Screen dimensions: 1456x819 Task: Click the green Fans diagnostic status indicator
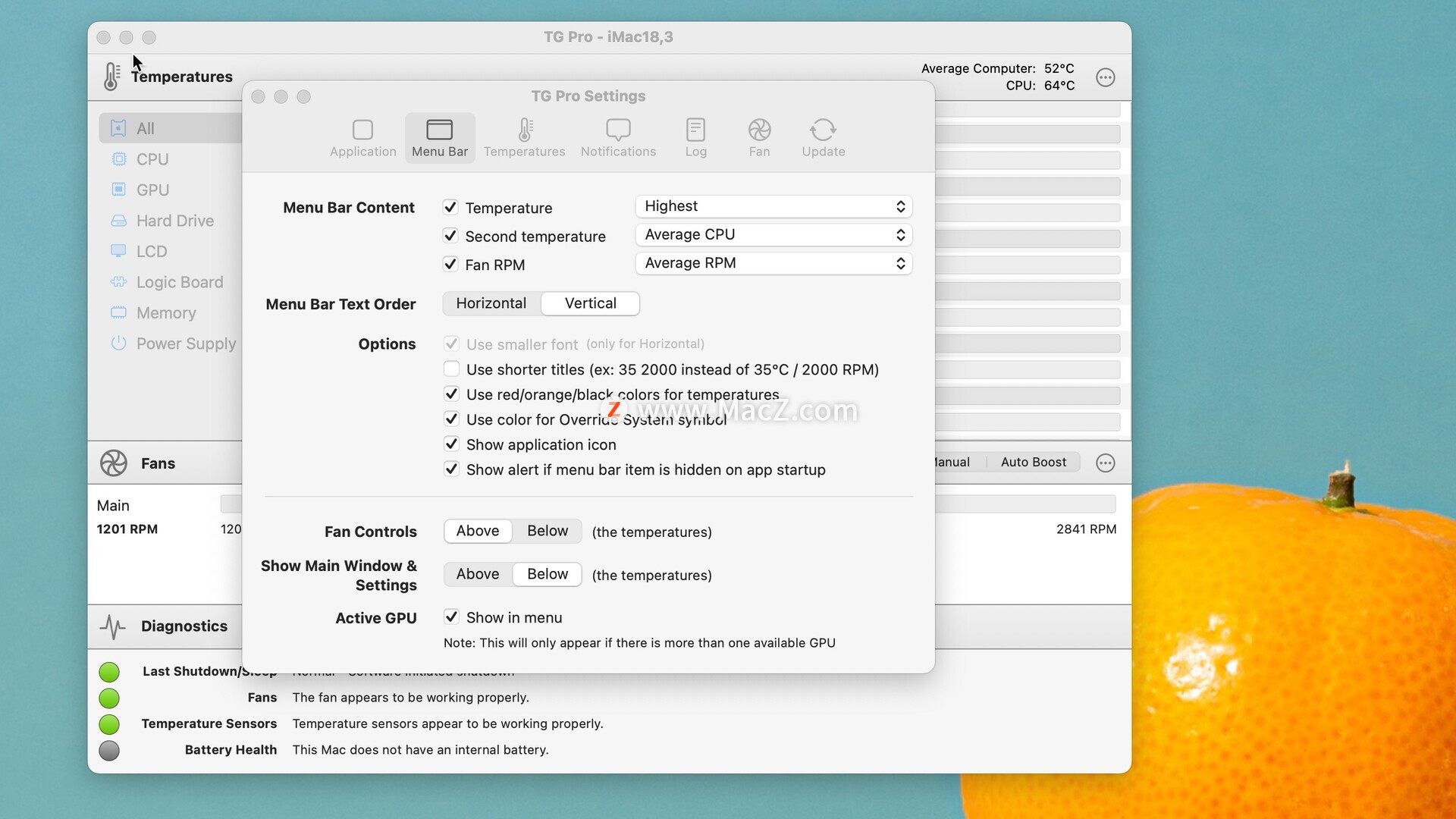click(x=109, y=698)
